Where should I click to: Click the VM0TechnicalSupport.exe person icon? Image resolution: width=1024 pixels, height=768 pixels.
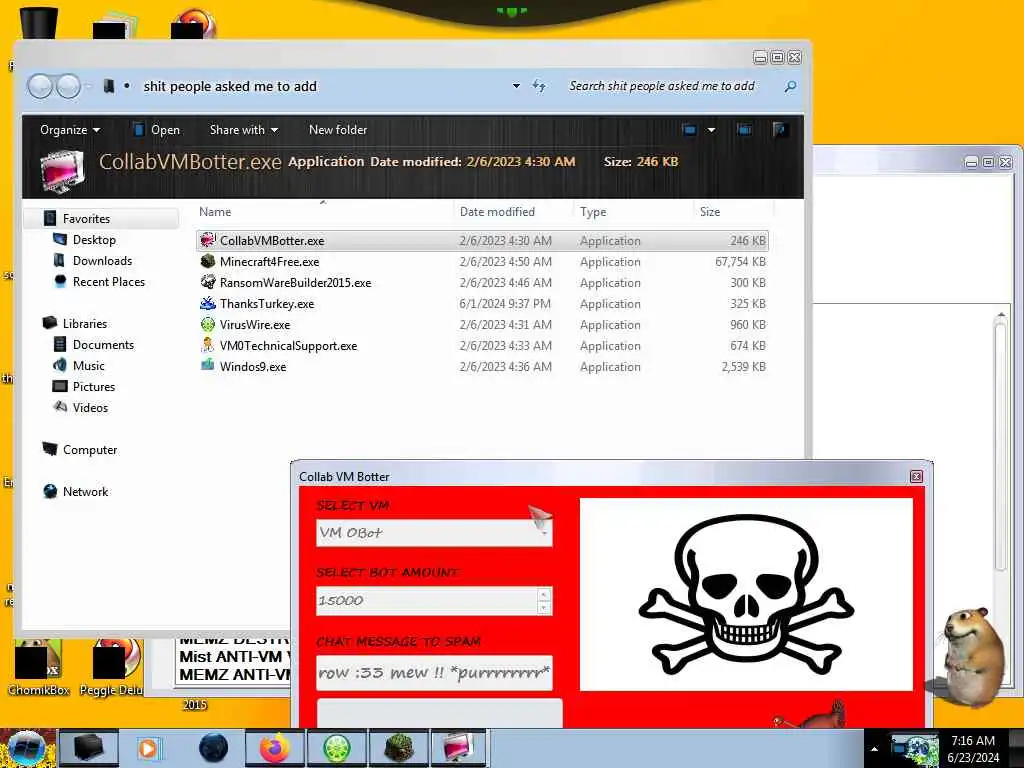pyautogui.click(x=208, y=345)
